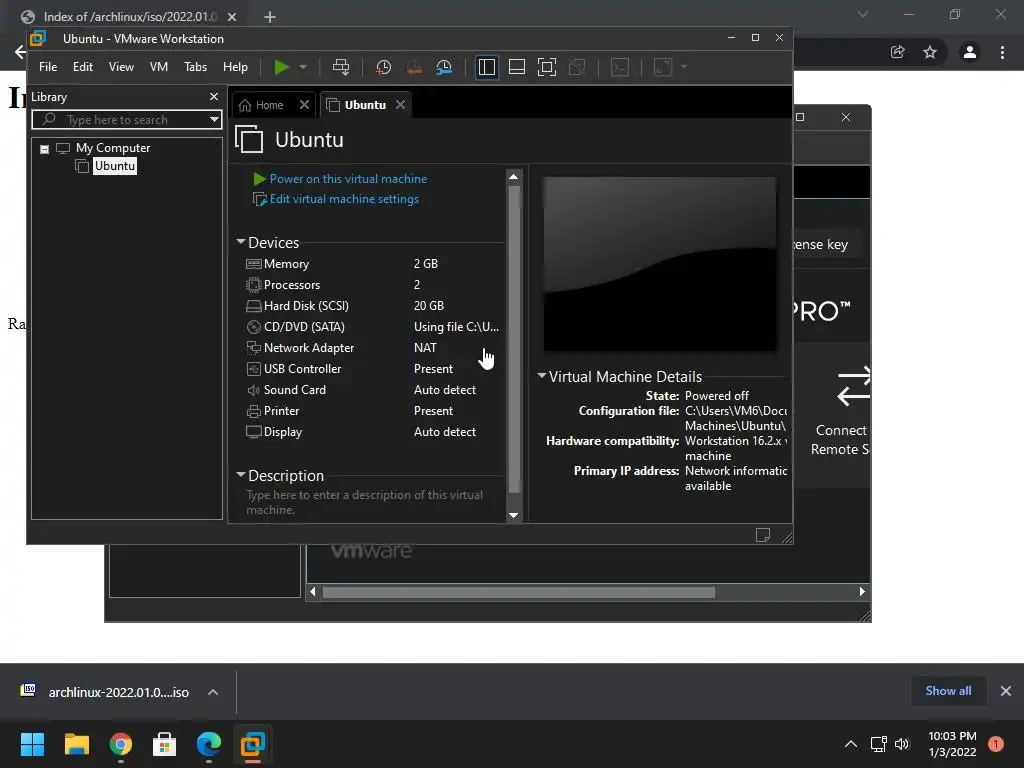Open the Help menu

[x=235, y=67]
